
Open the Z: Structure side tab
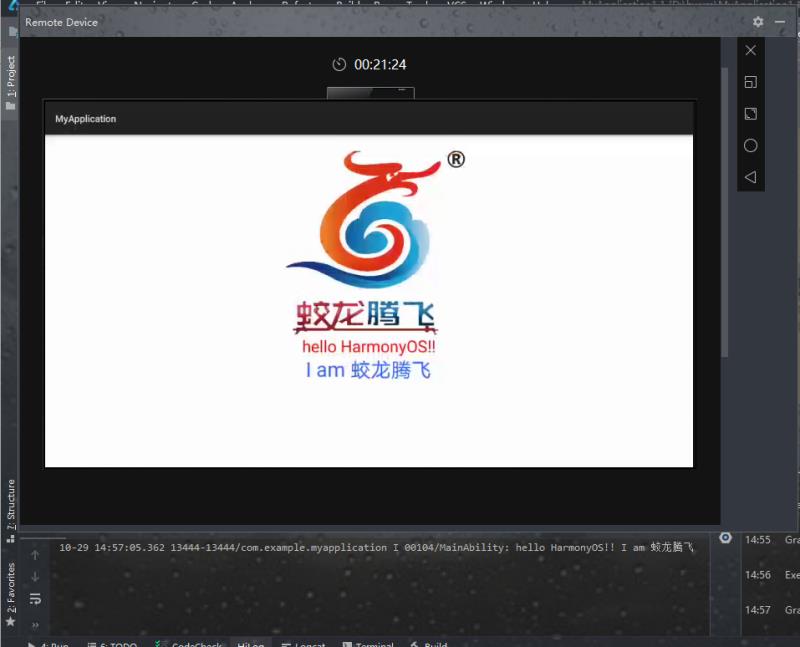[x=11, y=503]
